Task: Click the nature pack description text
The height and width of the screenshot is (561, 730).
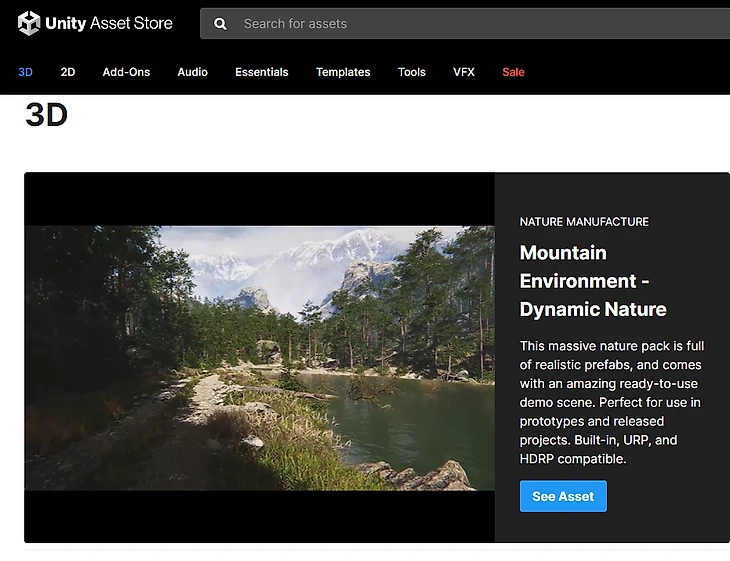Action: (612, 402)
